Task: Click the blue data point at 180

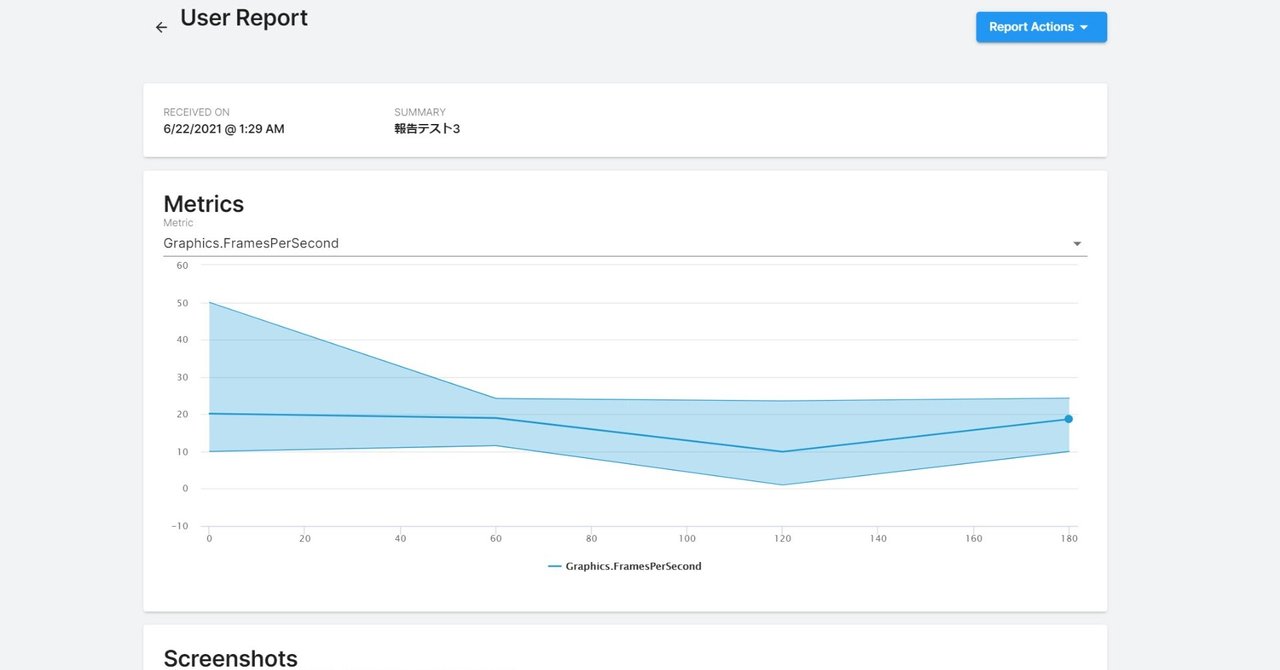Action: pyautogui.click(x=1069, y=419)
